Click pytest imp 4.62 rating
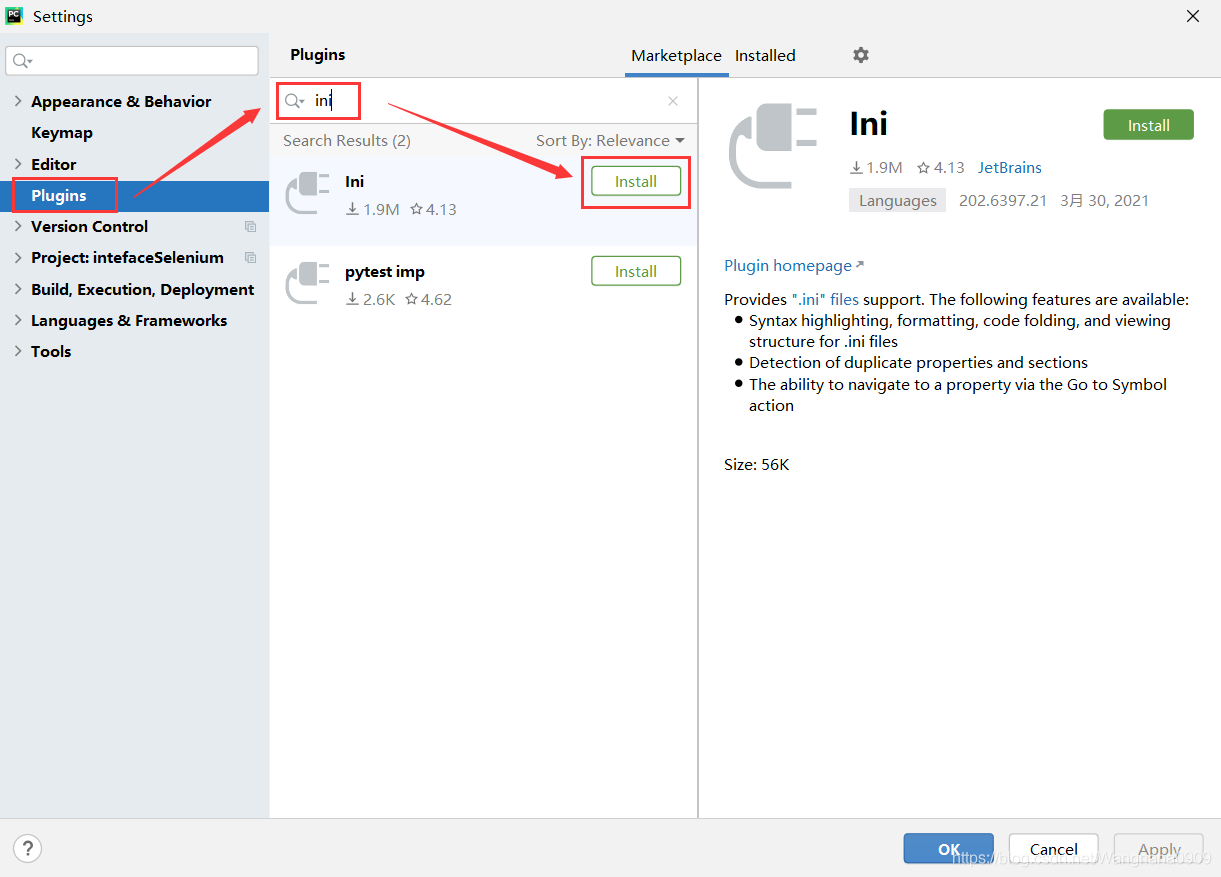Viewport: 1221px width, 877px height. pyautogui.click(x=428, y=299)
